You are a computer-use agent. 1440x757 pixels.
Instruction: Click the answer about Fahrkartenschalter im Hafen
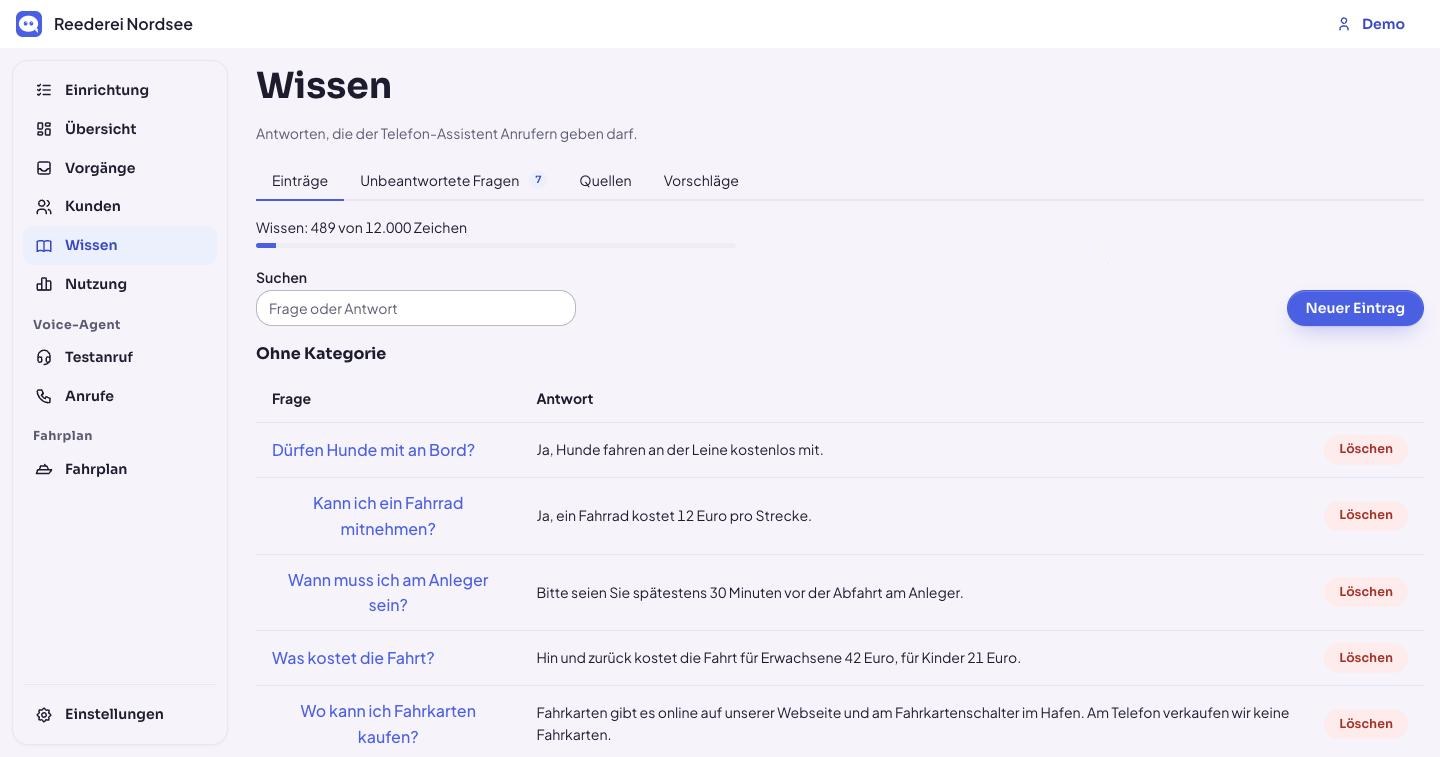coord(913,724)
